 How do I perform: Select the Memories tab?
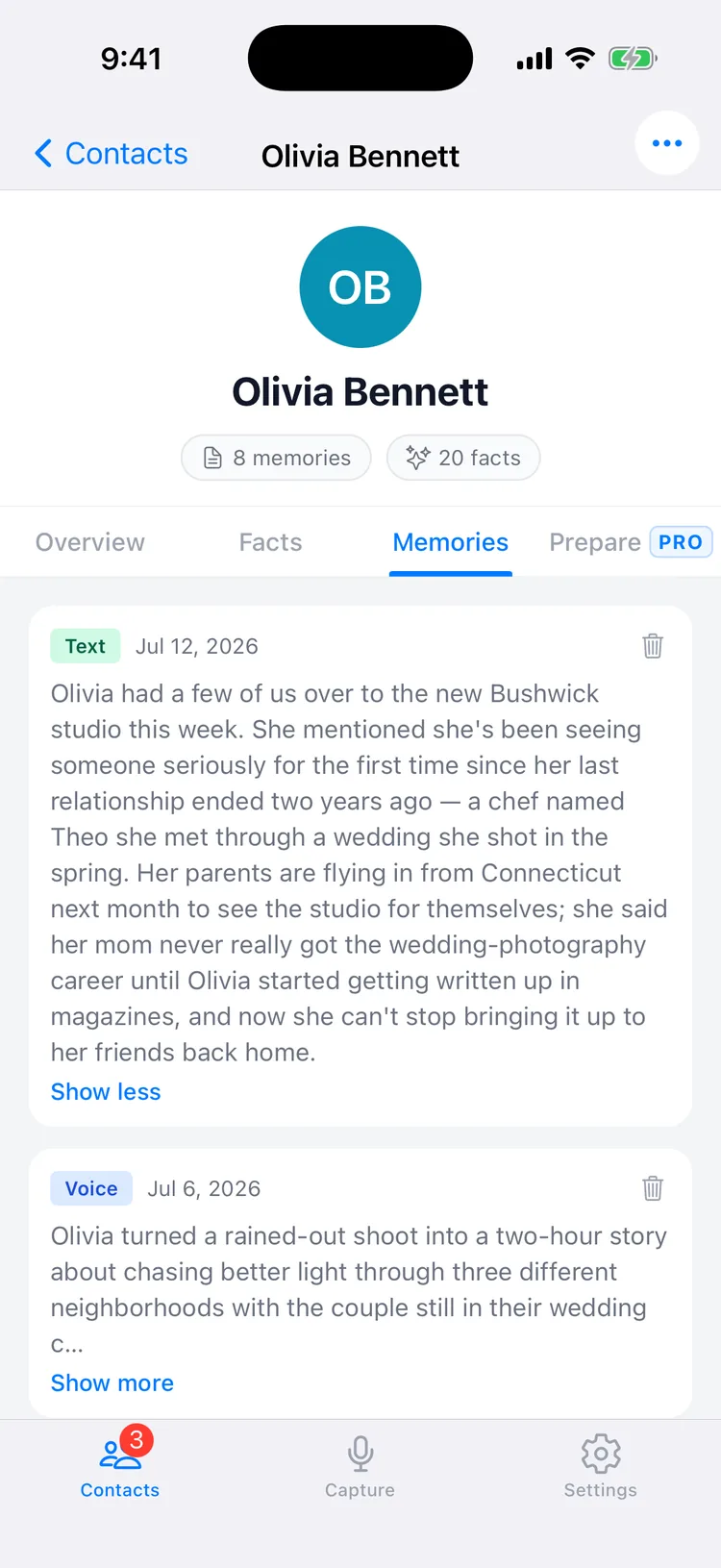point(451,542)
